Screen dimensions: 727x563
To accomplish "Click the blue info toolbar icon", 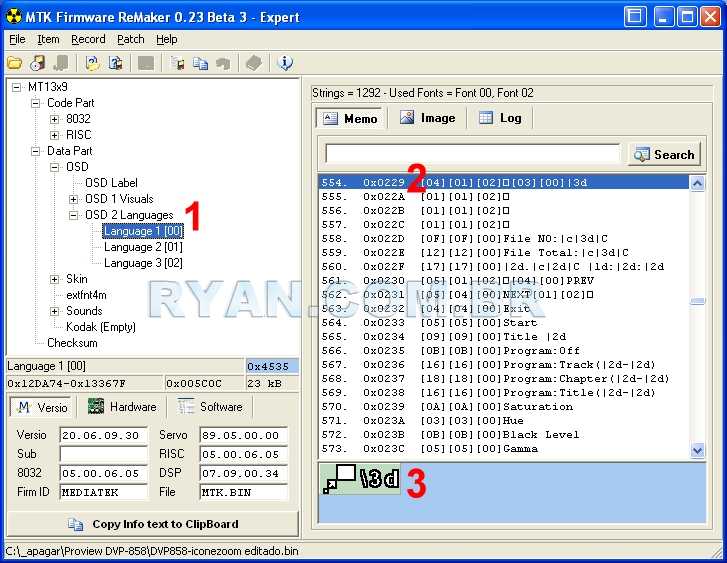I will [x=285, y=63].
